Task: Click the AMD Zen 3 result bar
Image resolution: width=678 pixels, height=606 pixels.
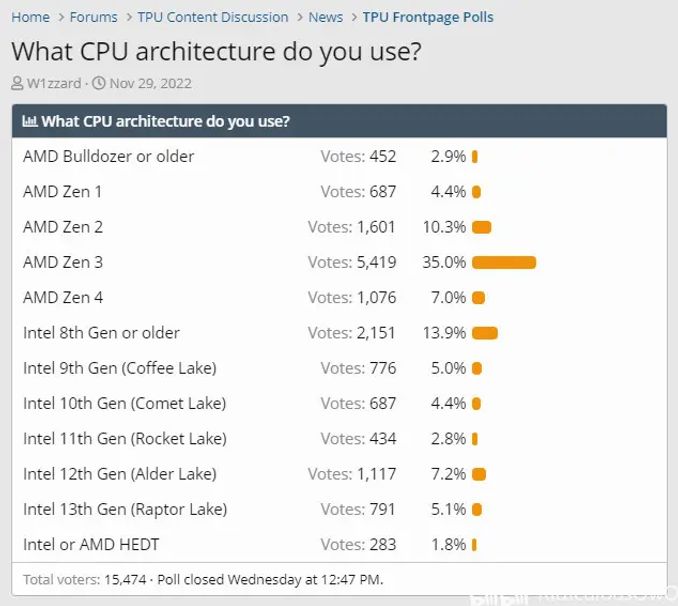Action: pyautogui.click(x=504, y=263)
